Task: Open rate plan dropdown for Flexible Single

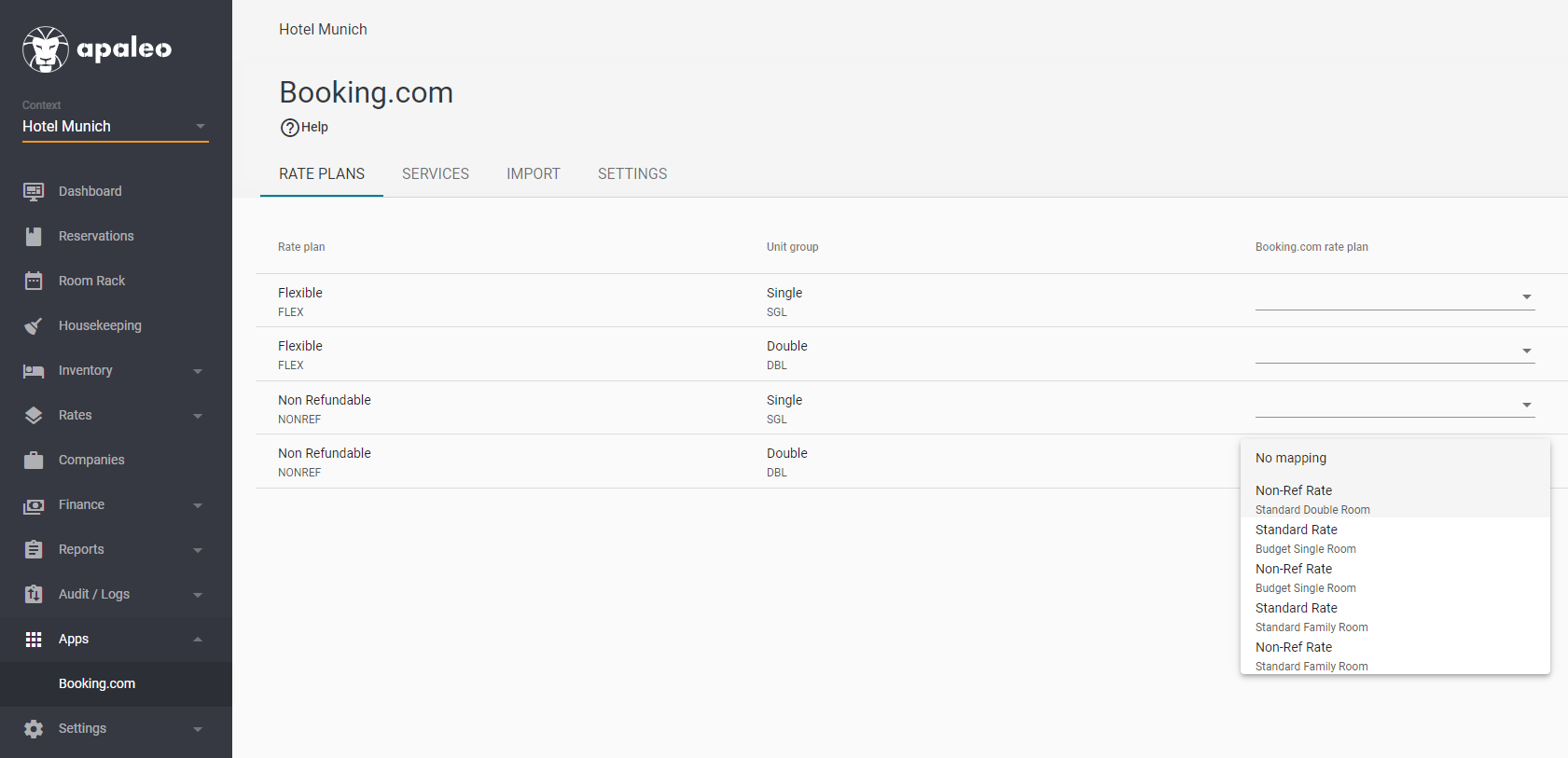Action: tap(1395, 297)
